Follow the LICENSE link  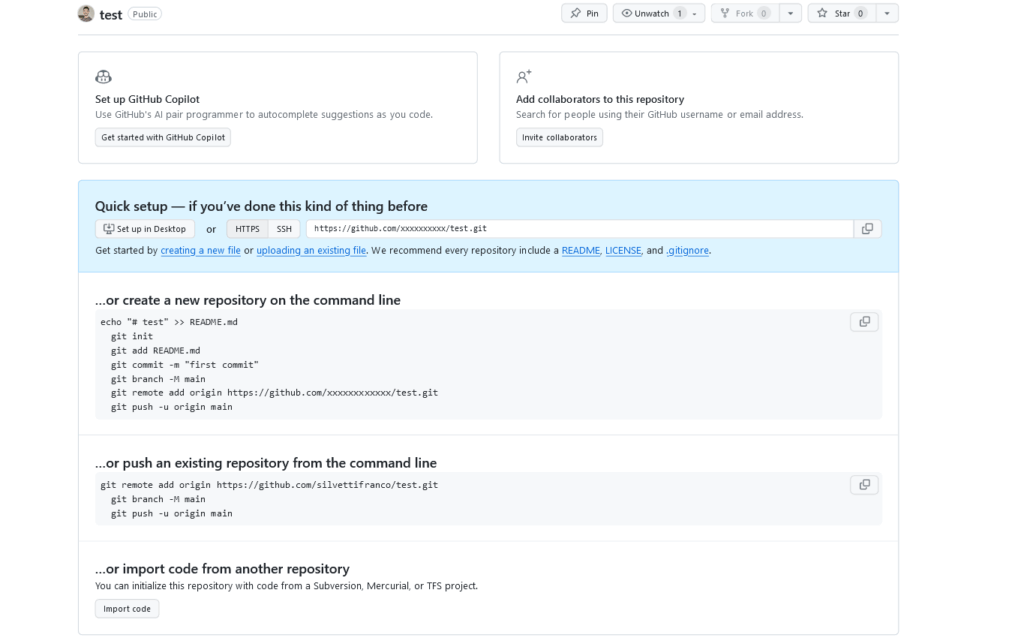pos(623,250)
